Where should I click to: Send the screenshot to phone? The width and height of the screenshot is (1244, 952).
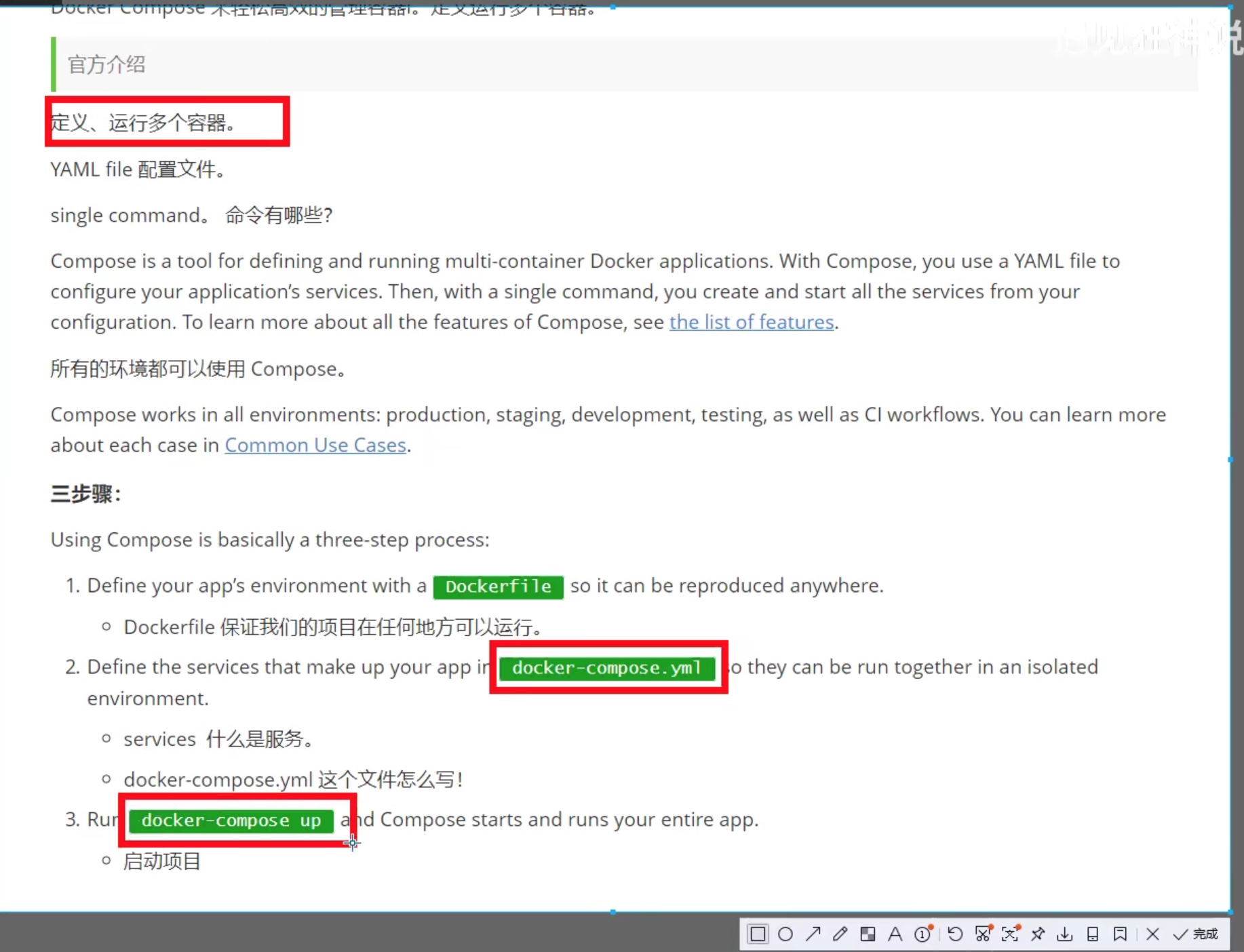pos(1093,934)
